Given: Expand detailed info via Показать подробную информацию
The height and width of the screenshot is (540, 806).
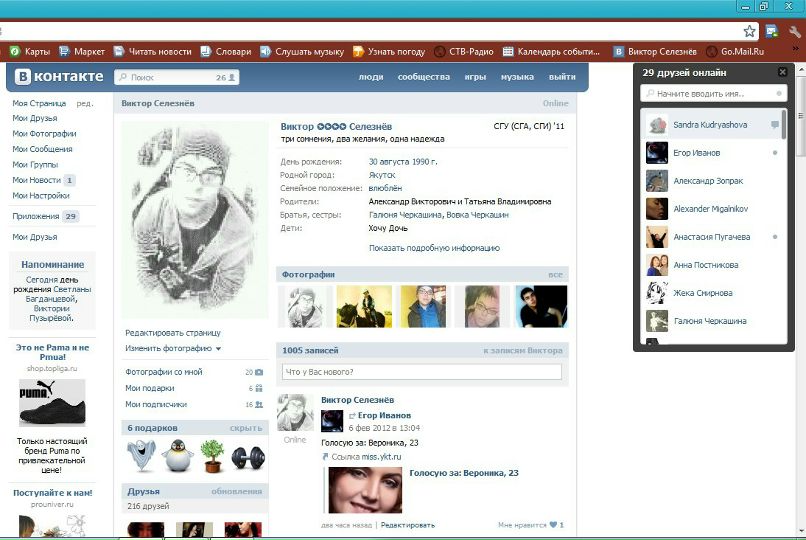Looking at the screenshot, I should pyautogui.click(x=434, y=248).
